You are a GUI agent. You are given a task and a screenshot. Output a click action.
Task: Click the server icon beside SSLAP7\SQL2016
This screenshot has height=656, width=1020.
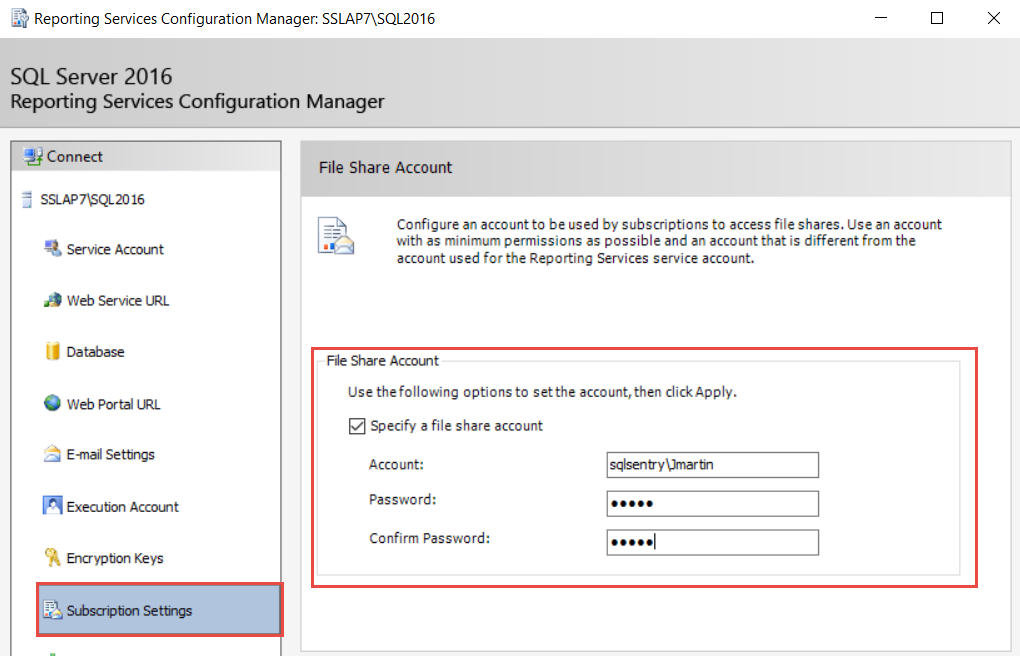point(27,199)
